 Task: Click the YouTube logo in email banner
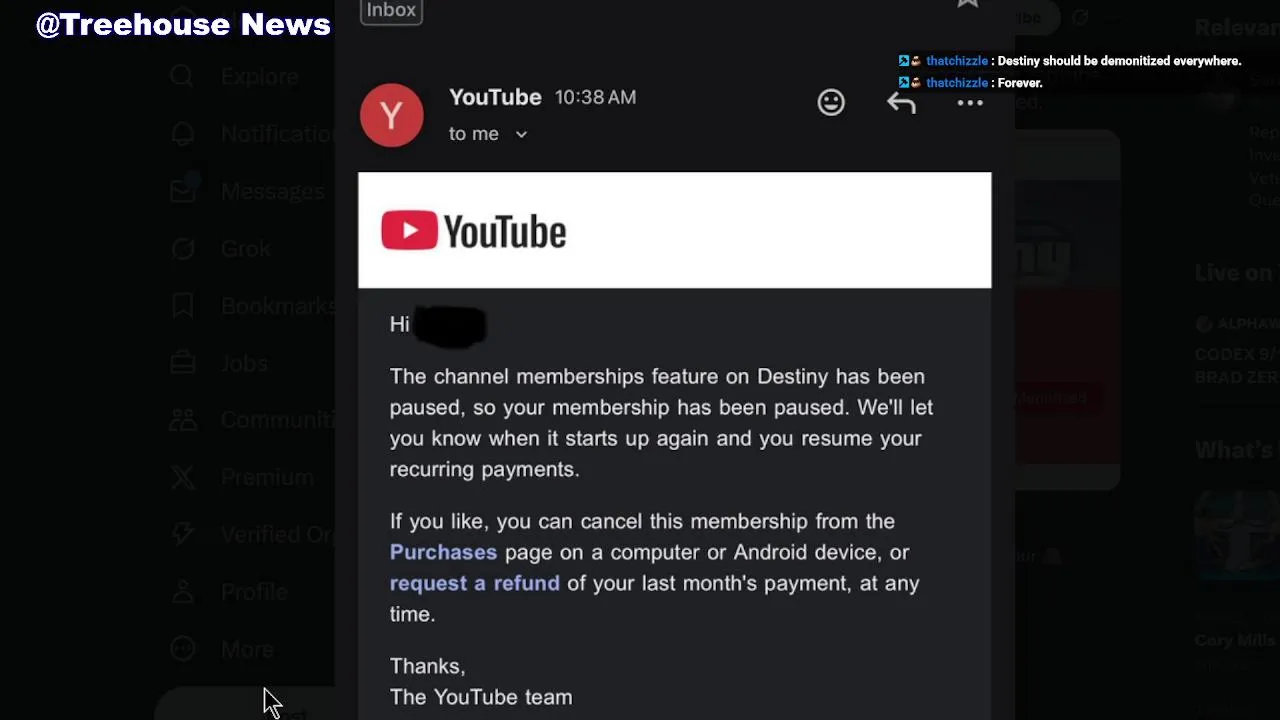click(x=473, y=231)
